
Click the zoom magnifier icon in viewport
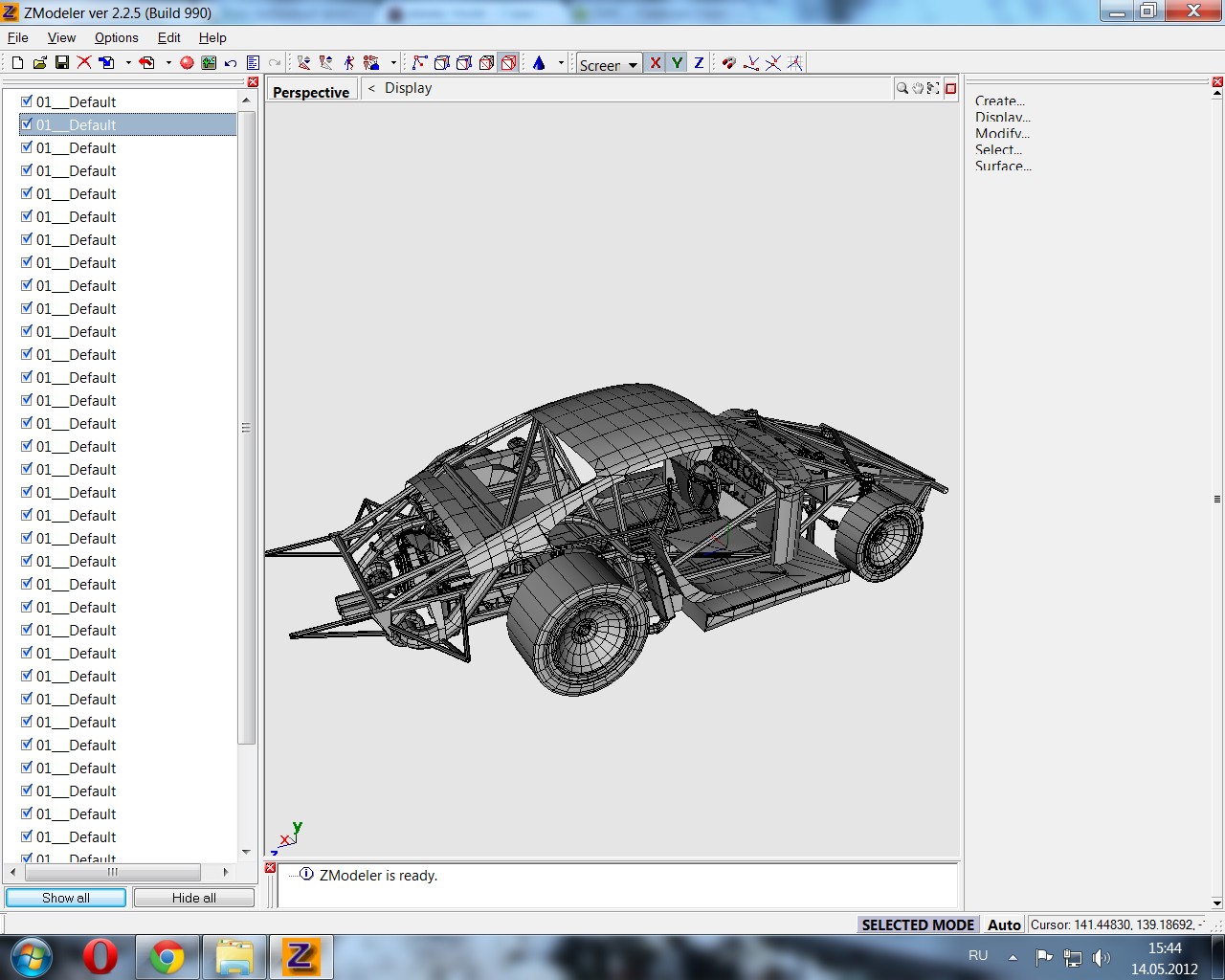(x=902, y=88)
